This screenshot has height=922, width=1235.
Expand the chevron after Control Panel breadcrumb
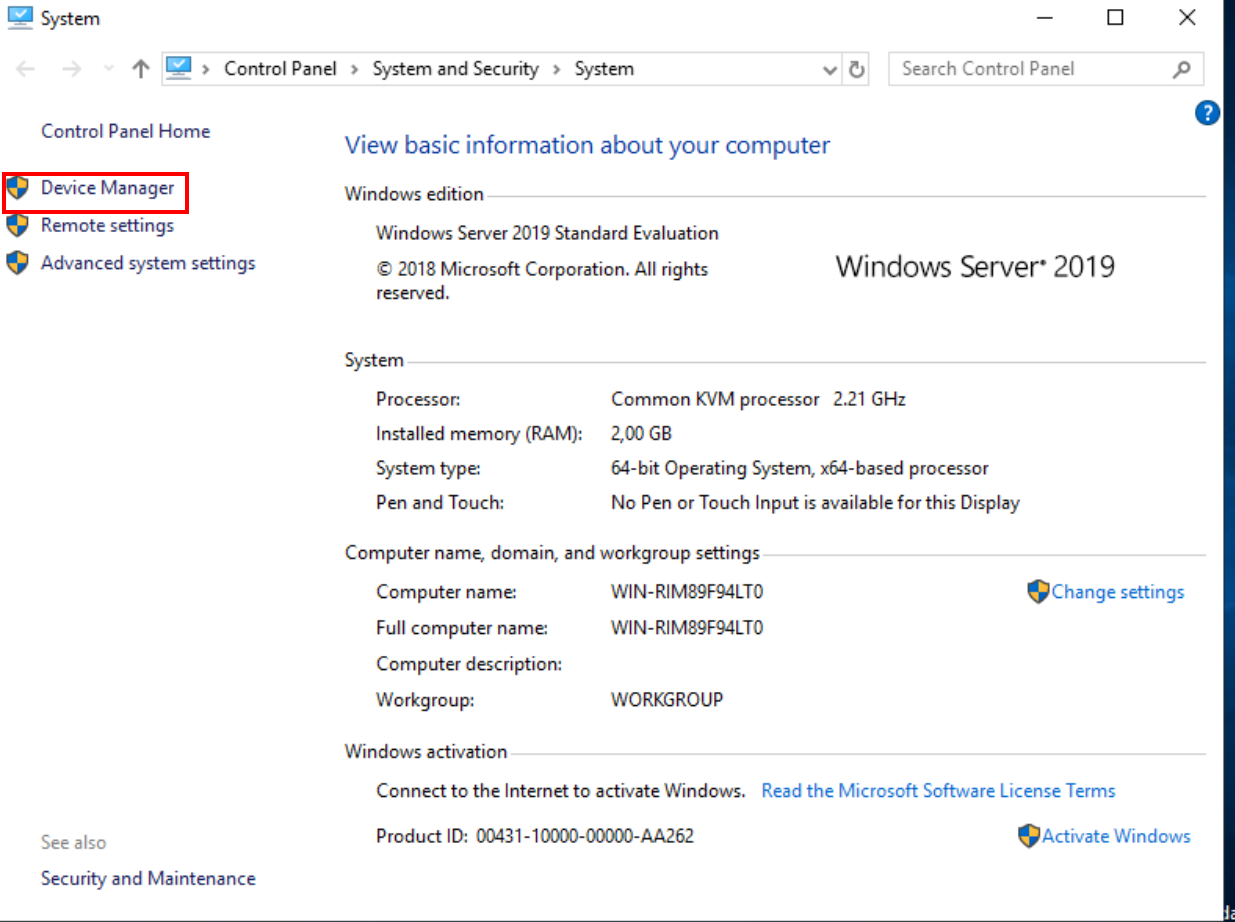[x=357, y=69]
